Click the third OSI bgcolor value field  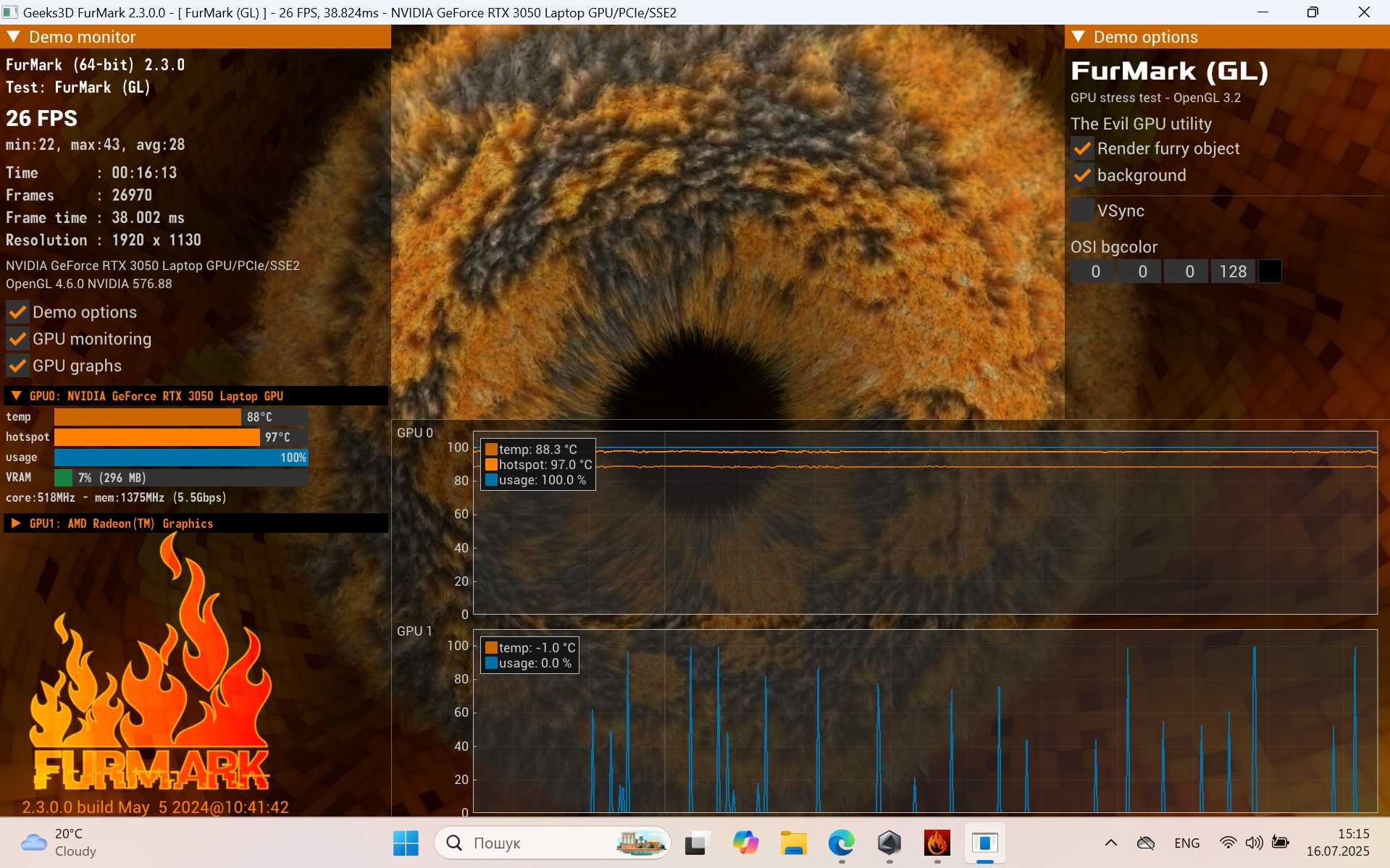pyautogui.click(x=1187, y=271)
